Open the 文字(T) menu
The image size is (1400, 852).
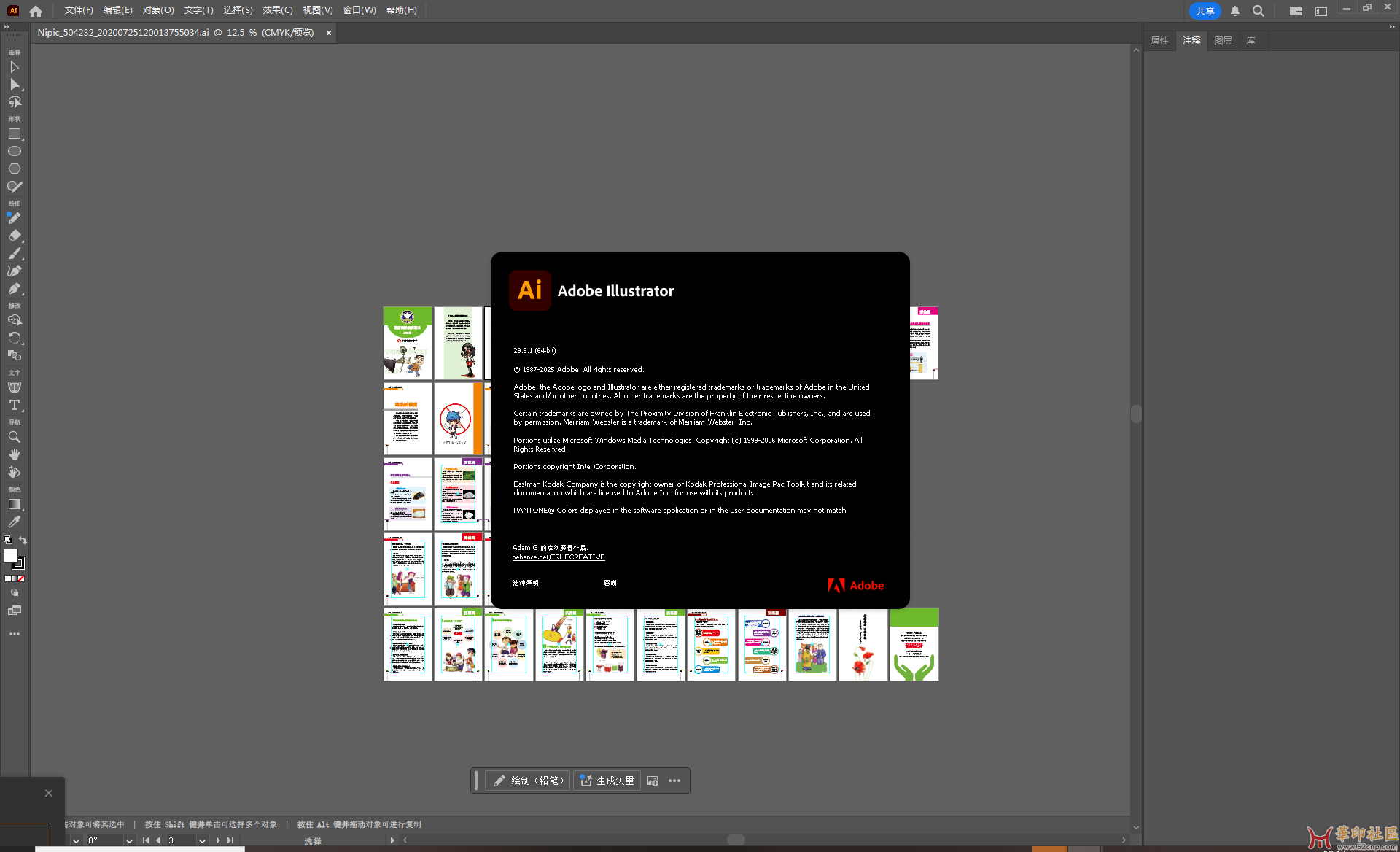pyautogui.click(x=198, y=10)
